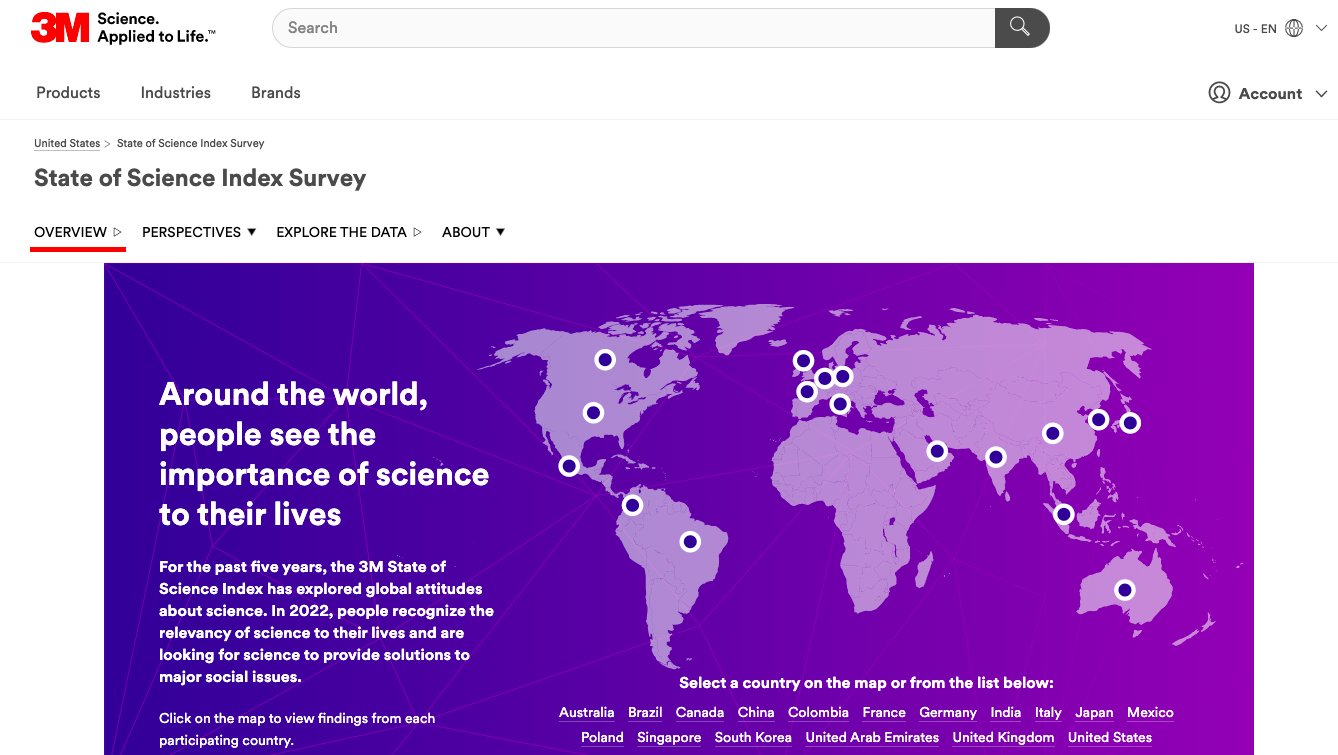1338x755 pixels.
Task: Open the Poland country link
Action: [x=602, y=738]
